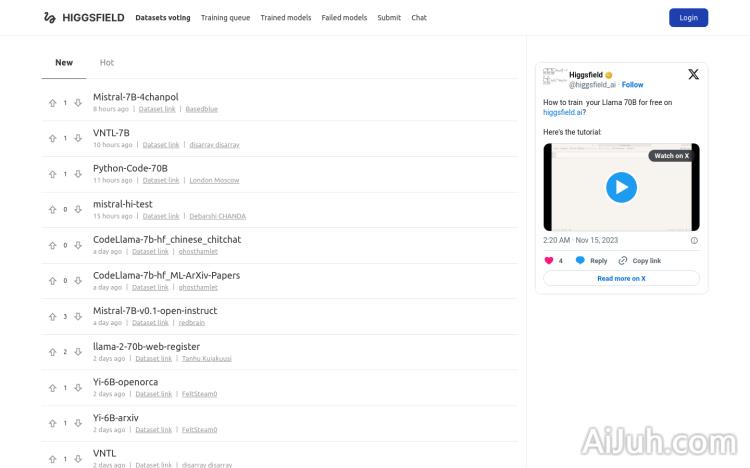Select the New tab
Image resolution: width=750 pixels, height=468 pixels.
(x=64, y=63)
